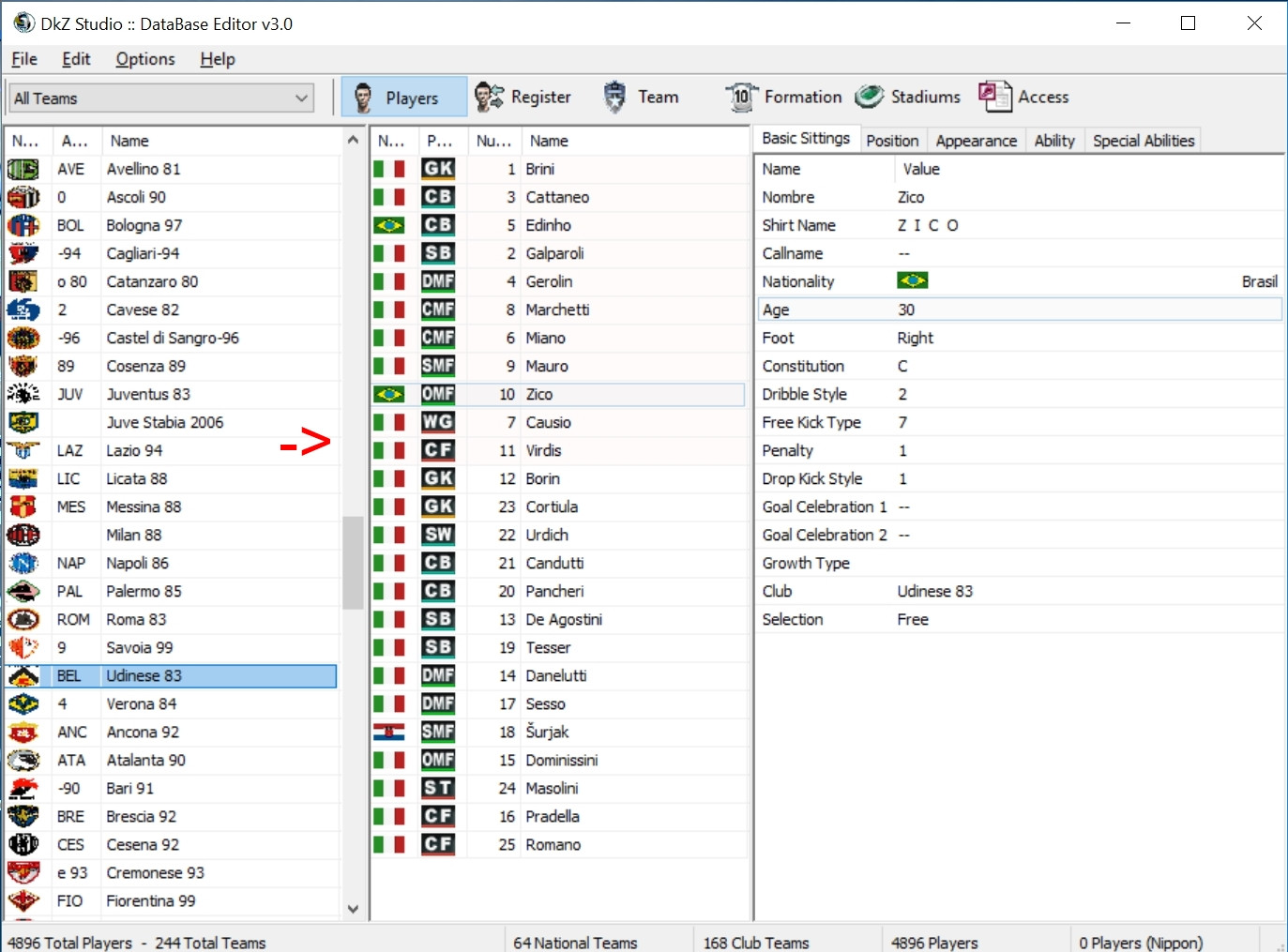Click the Club value Udinese 83

point(934,591)
